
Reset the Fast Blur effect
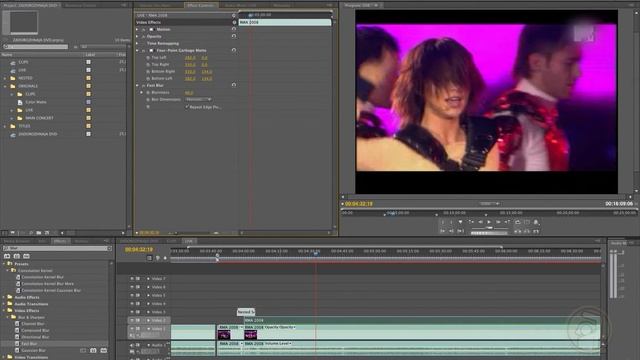click(234, 85)
